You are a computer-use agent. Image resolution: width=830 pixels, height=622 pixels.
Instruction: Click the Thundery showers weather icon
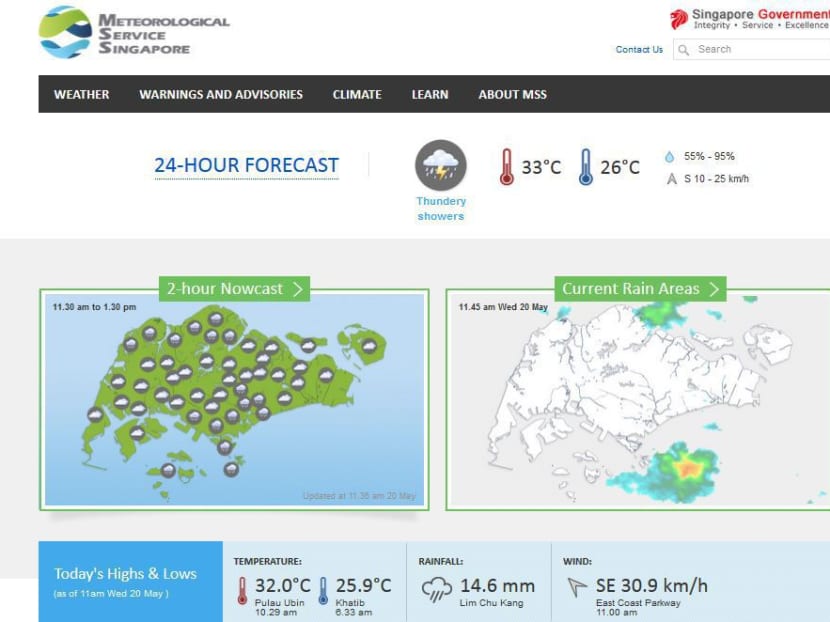(x=440, y=167)
